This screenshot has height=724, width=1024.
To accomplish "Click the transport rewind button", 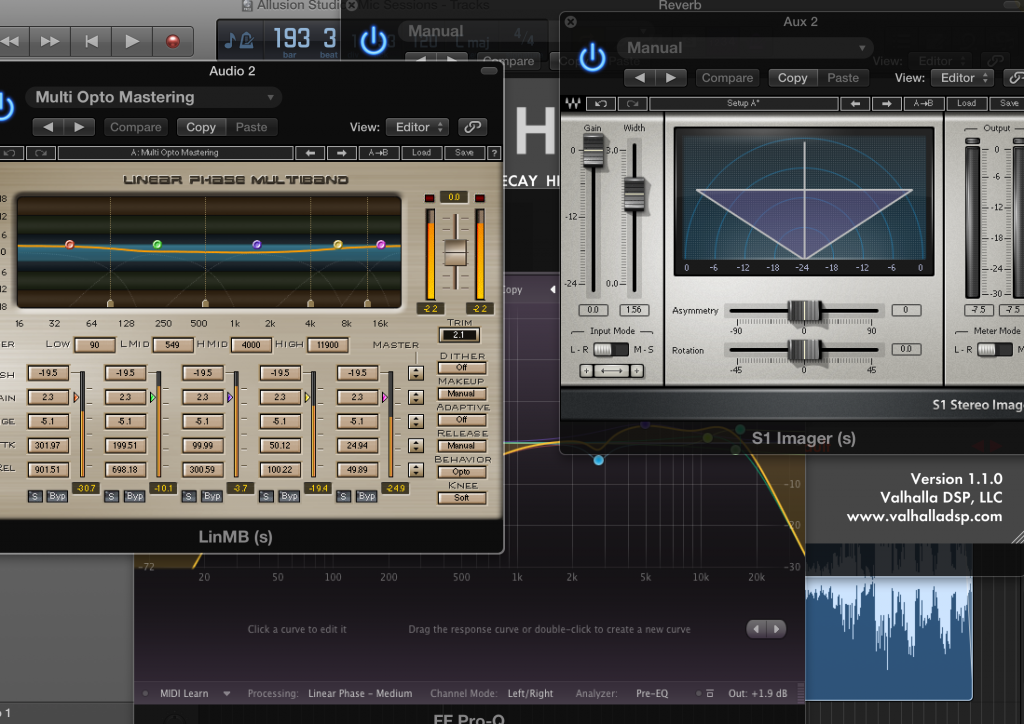I will pos(10,42).
